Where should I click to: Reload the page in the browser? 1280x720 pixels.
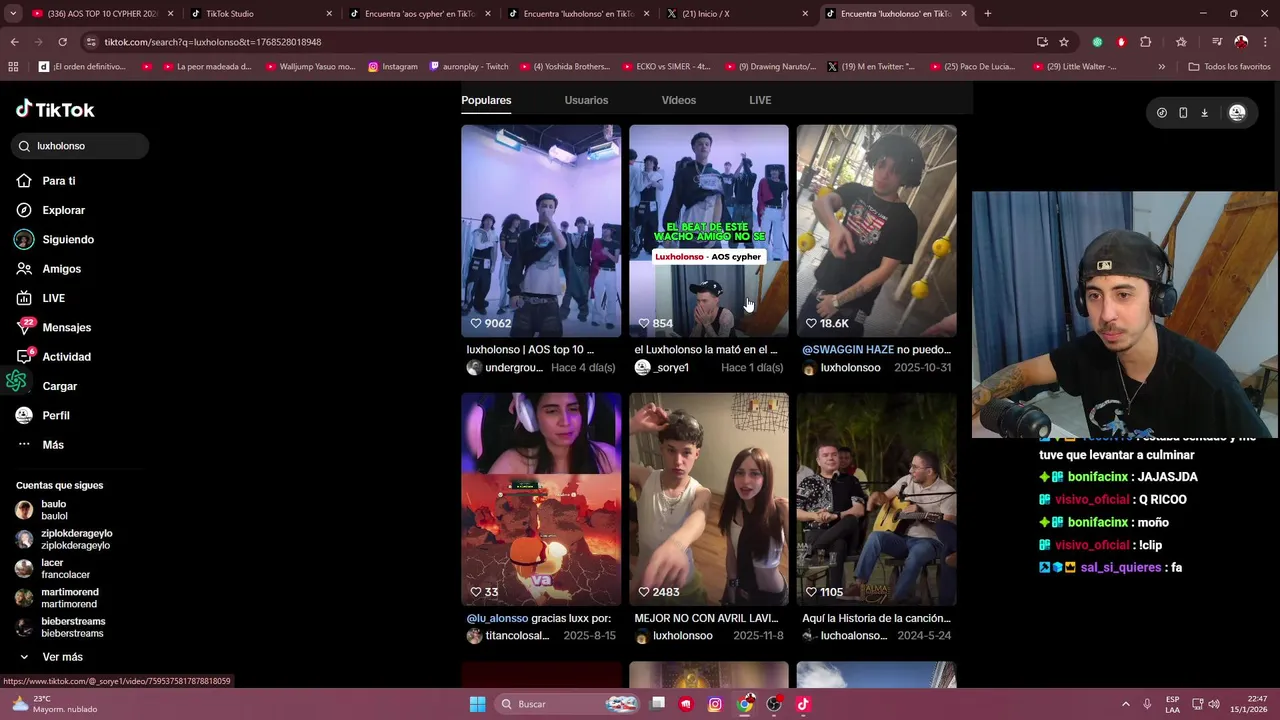(62, 42)
